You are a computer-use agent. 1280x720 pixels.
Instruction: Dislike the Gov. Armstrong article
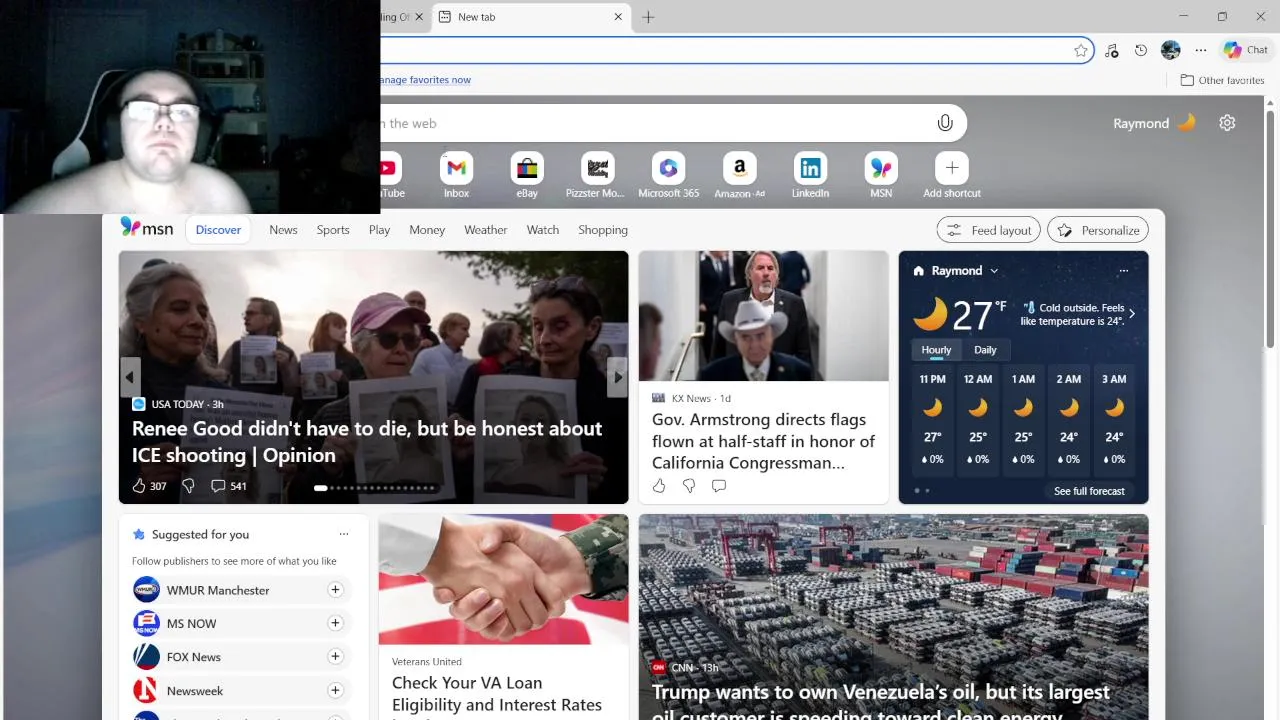(689, 486)
